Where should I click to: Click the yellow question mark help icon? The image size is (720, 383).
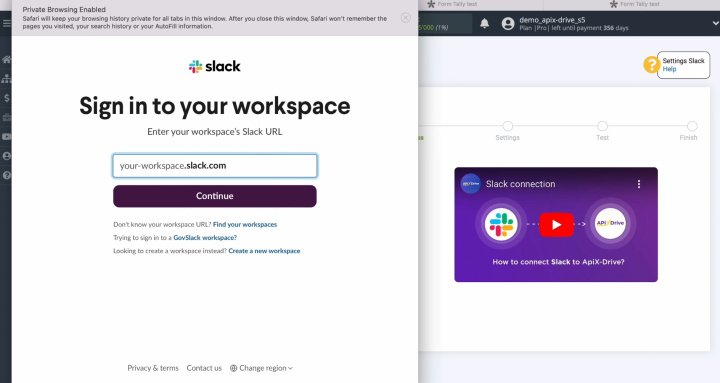click(x=651, y=65)
